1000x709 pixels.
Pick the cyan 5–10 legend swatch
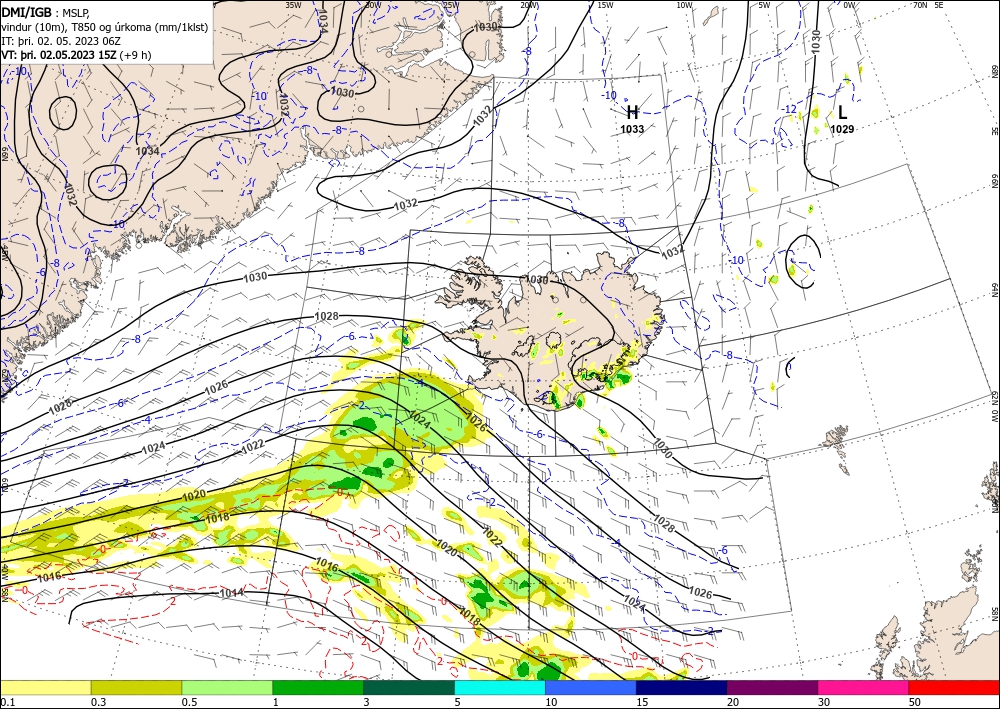499,687
